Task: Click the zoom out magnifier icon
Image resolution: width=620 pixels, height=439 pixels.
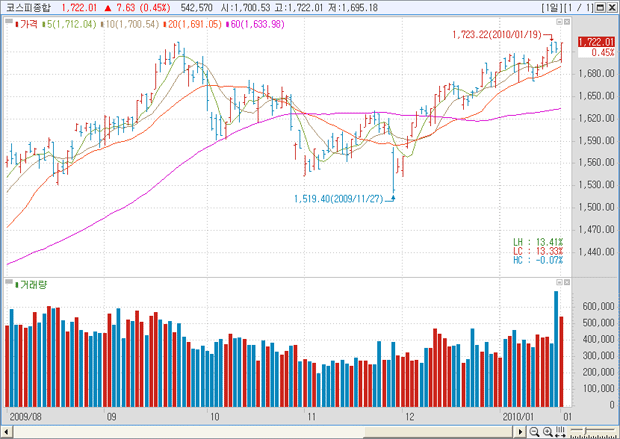Action: point(534,432)
